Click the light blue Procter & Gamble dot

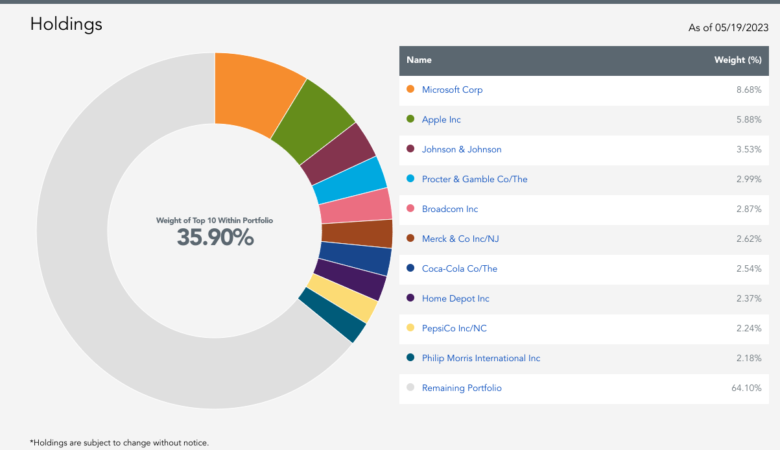click(x=410, y=179)
